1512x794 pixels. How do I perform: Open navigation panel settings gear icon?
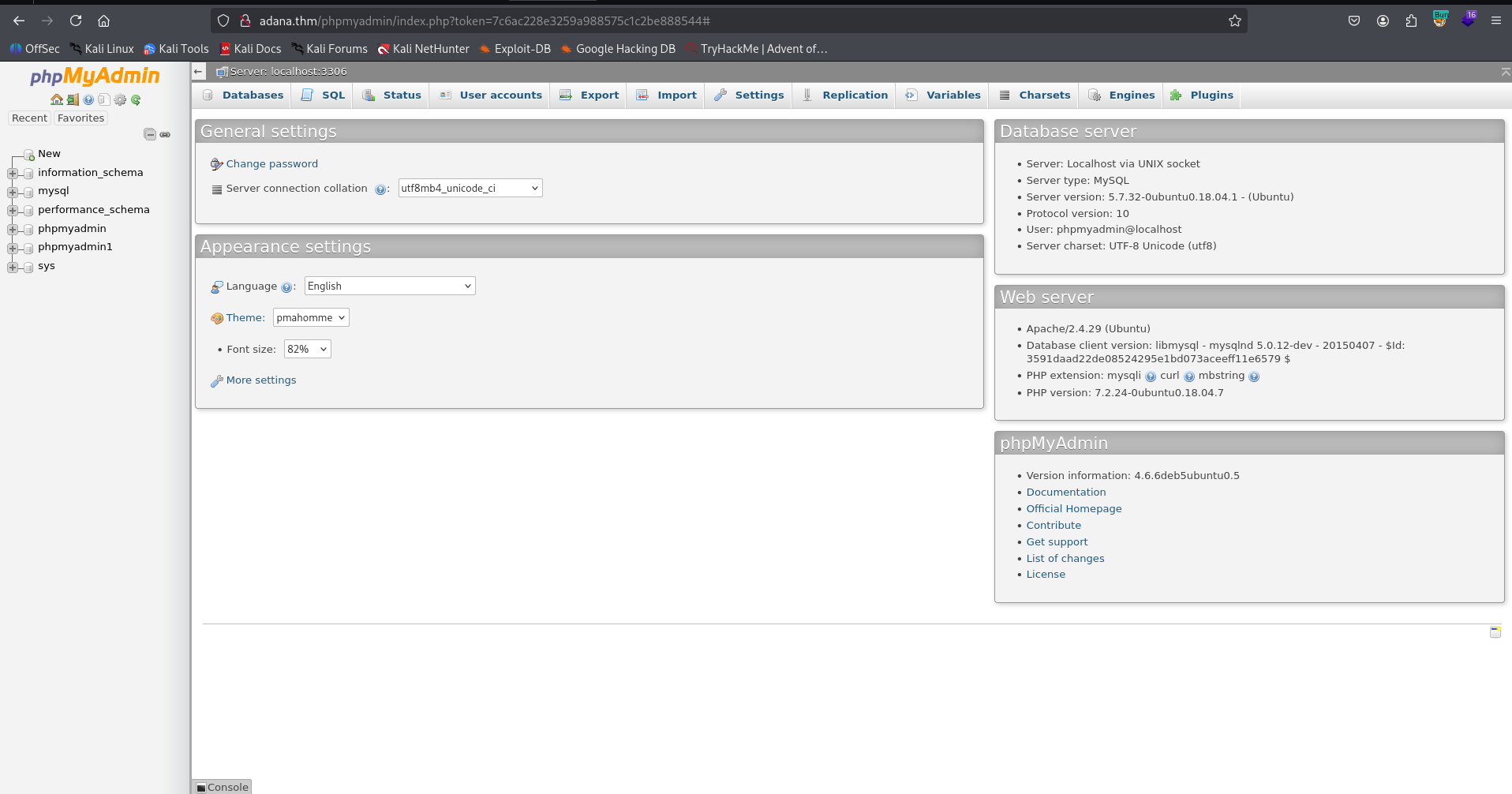click(120, 99)
